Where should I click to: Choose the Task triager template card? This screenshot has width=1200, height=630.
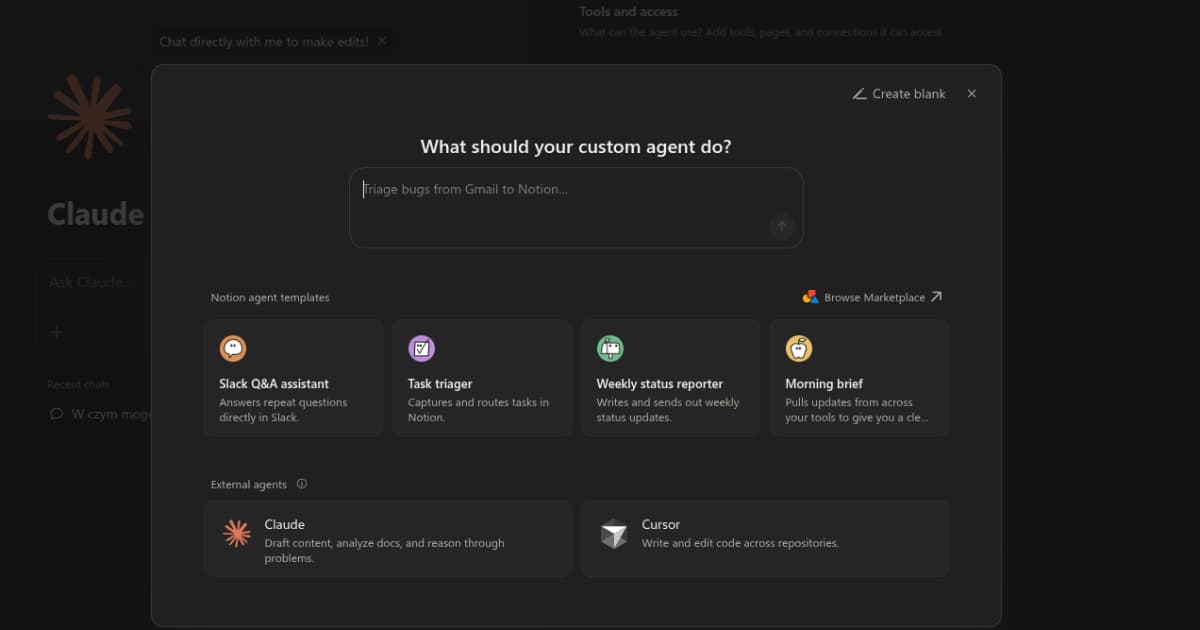(x=482, y=378)
